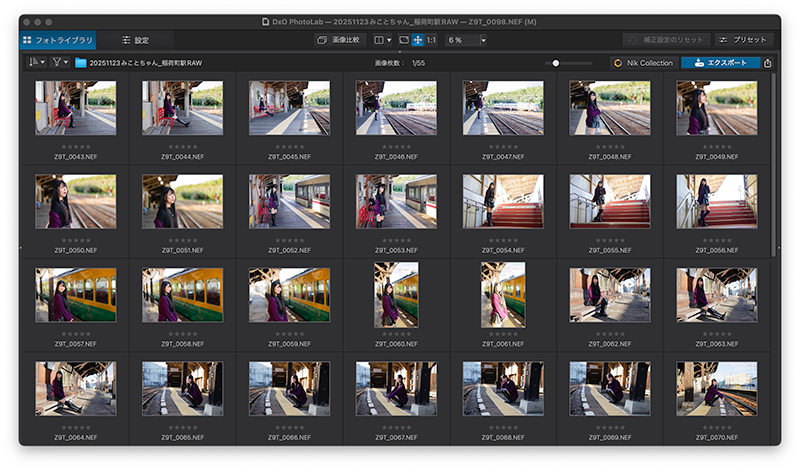The height and width of the screenshot is (469, 800).
Task: Expand the 6 % zoom level dropdown
Action: point(483,40)
